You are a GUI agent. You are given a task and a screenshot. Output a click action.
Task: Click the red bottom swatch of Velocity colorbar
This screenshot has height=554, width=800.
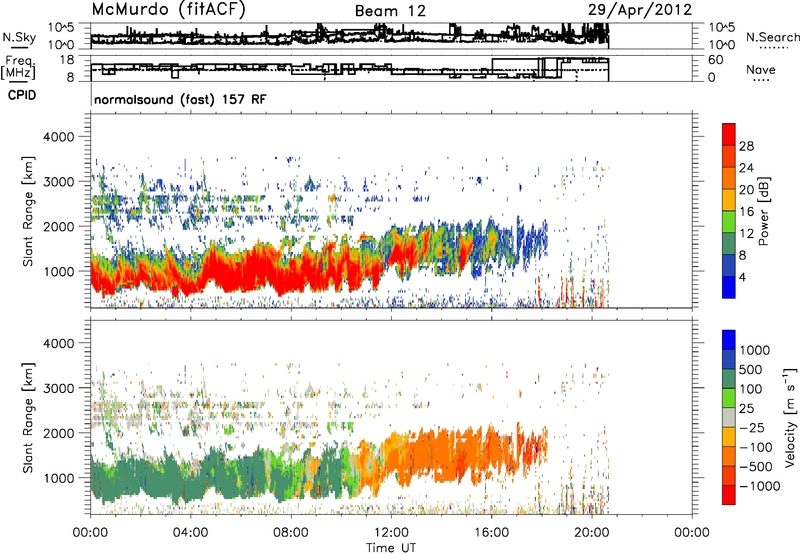729,495
